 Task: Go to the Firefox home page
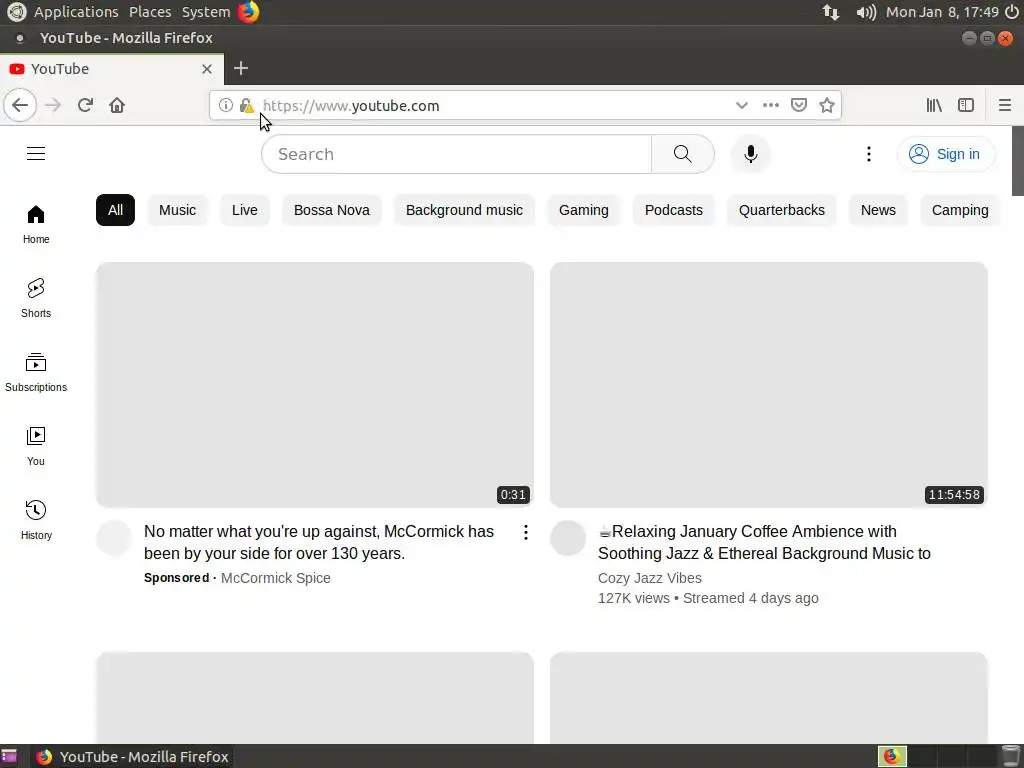pyautogui.click(x=117, y=105)
